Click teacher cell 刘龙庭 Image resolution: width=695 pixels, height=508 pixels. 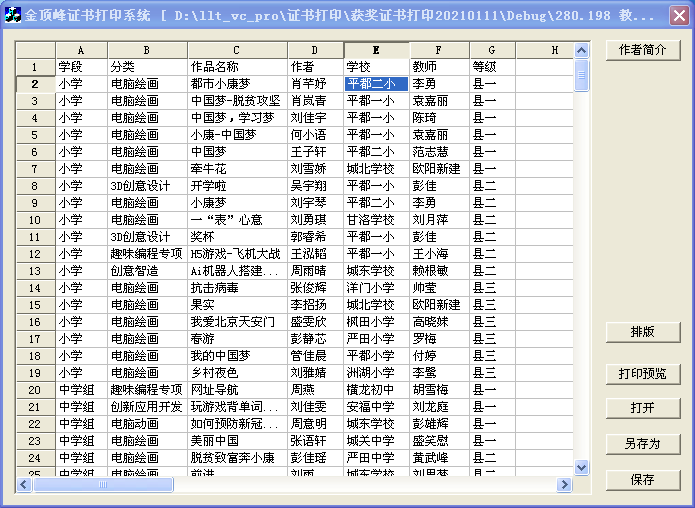[x=440, y=407]
